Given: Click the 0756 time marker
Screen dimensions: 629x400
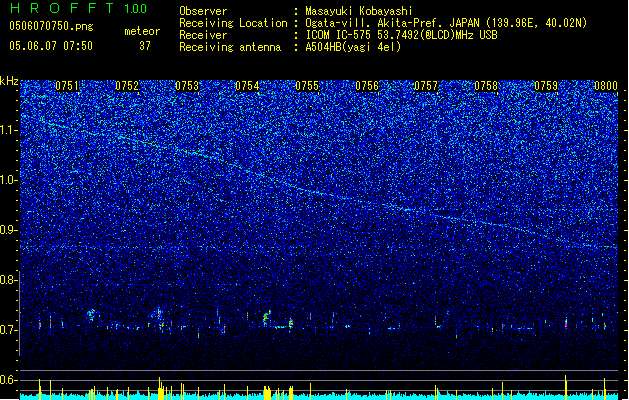Looking at the screenshot, I should tap(367, 86).
